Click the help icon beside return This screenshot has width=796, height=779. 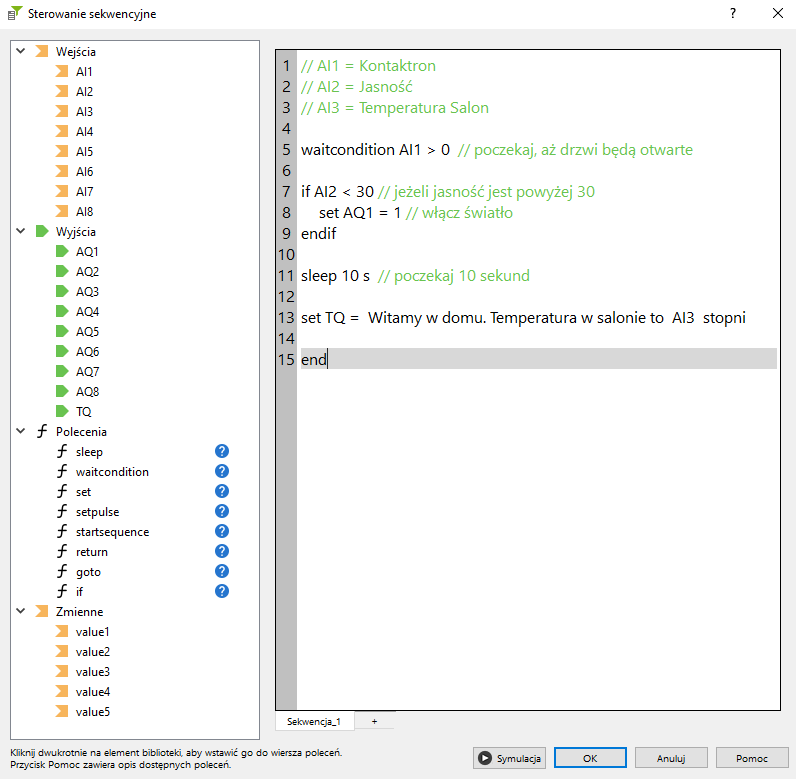[x=222, y=551]
